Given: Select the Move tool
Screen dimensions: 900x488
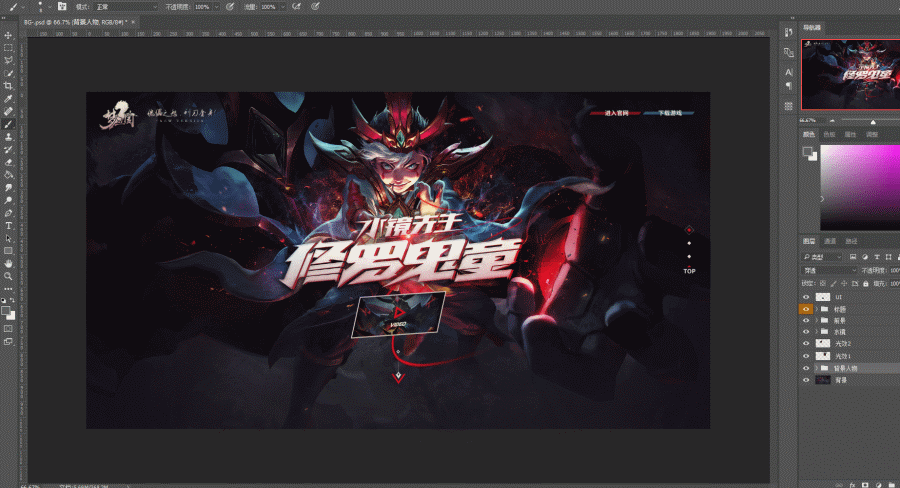Looking at the screenshot, I should (x=8, y=36).
